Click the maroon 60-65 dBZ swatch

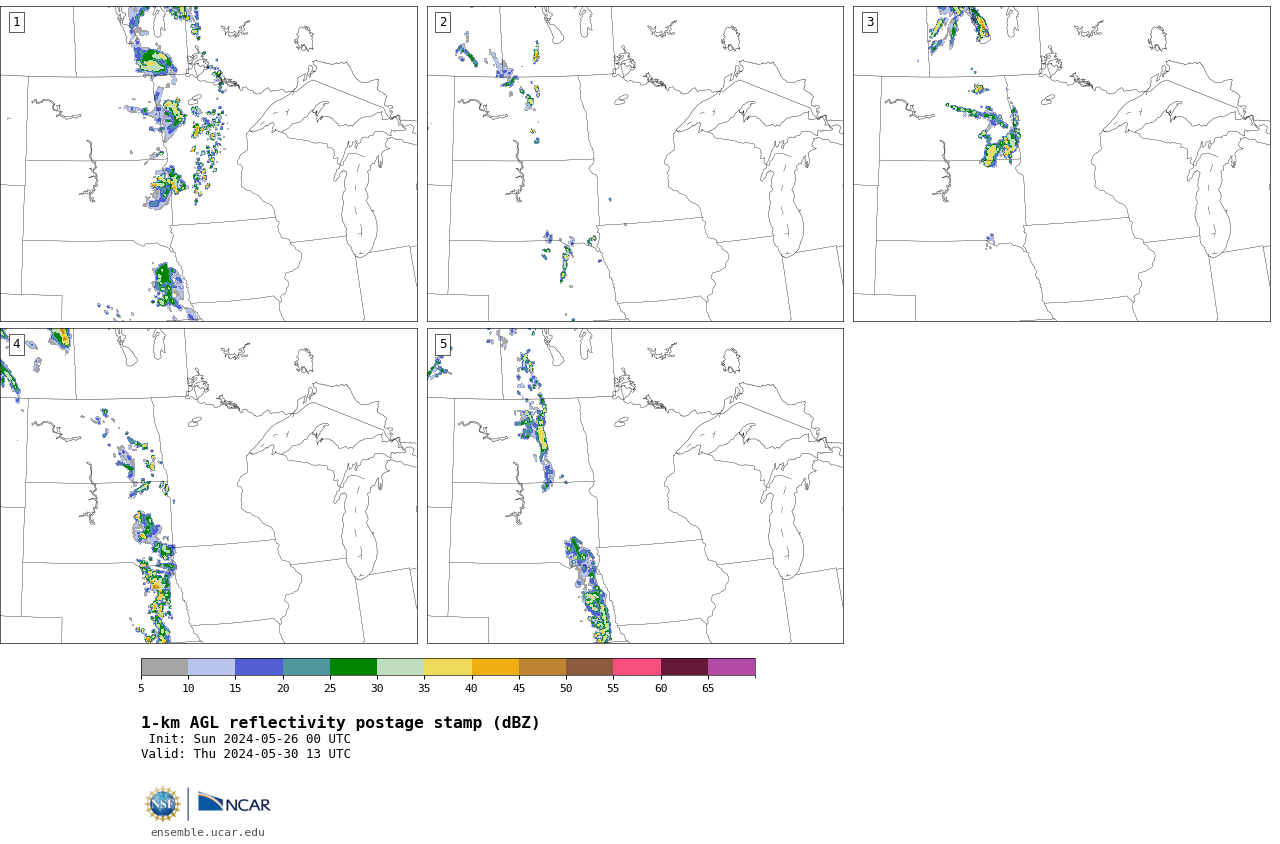tap(684, 667)
